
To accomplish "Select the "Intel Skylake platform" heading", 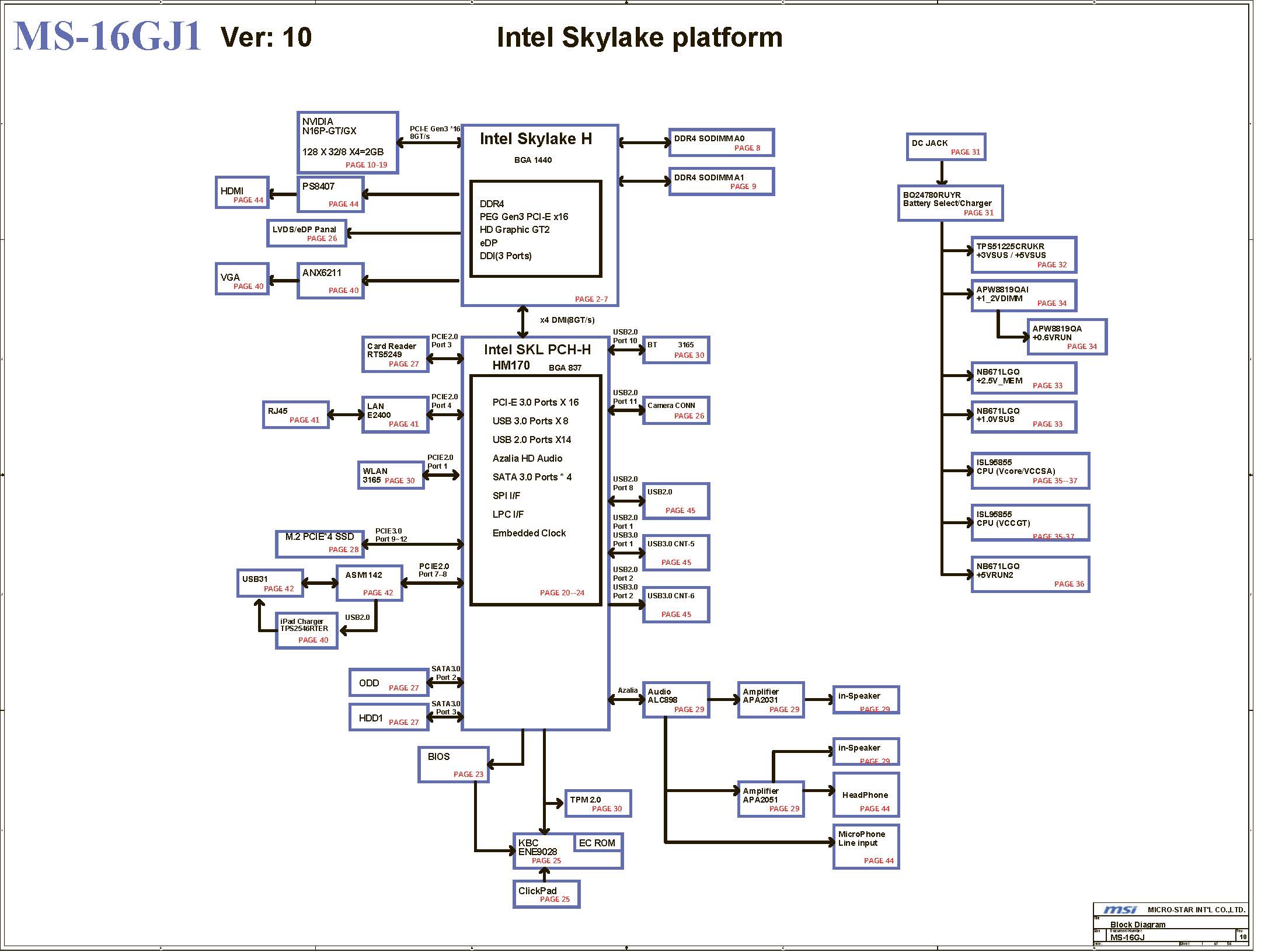I will [x=639, y=37].
